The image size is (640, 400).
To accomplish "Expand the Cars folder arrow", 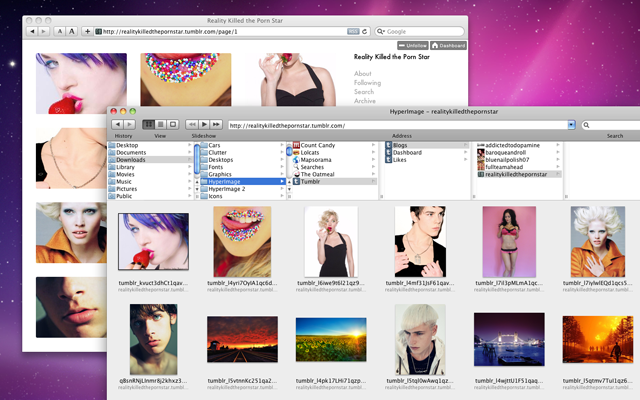I will [x=282, y=145].
